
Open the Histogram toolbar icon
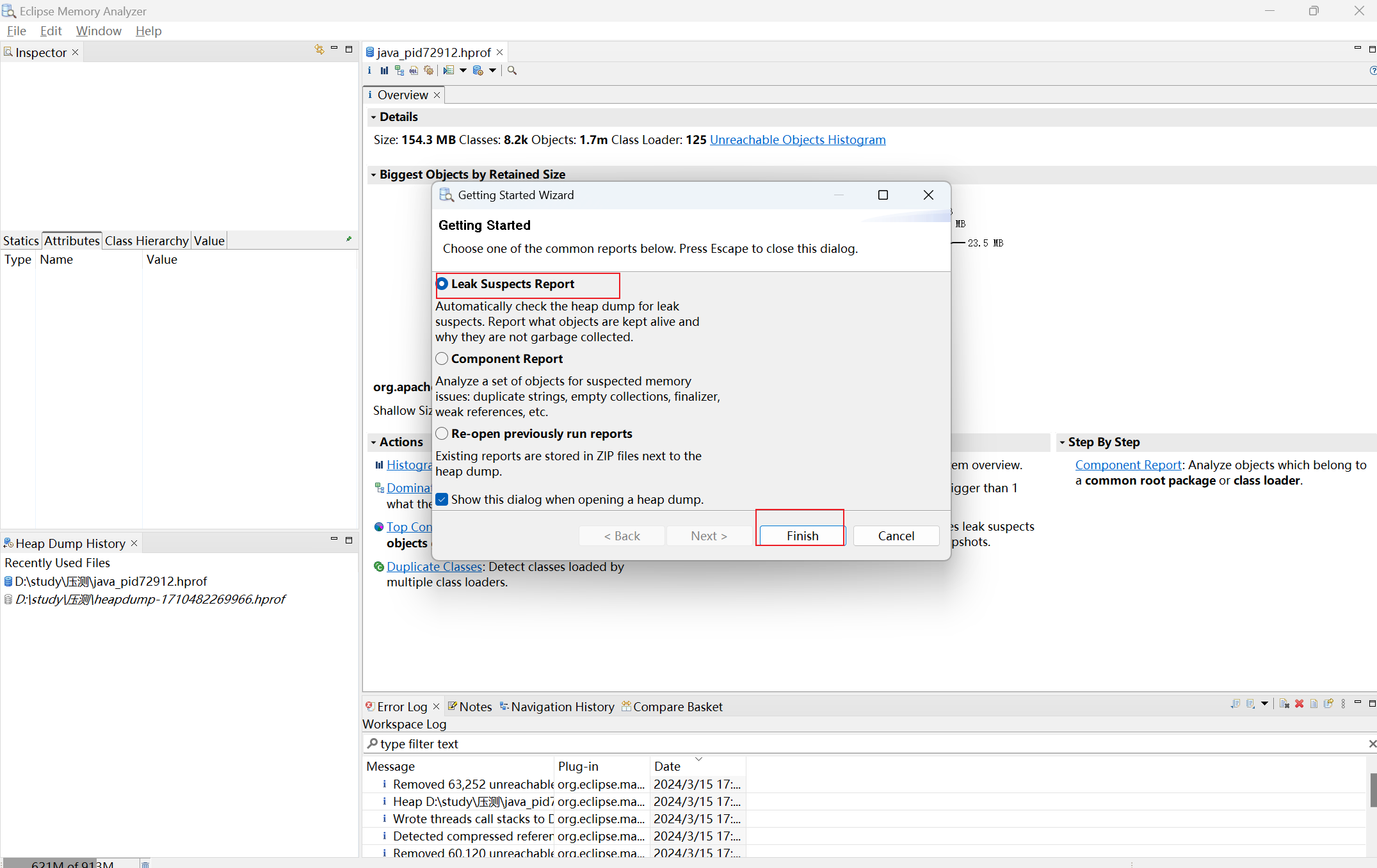pyautogui.click(x=384, y=70)
